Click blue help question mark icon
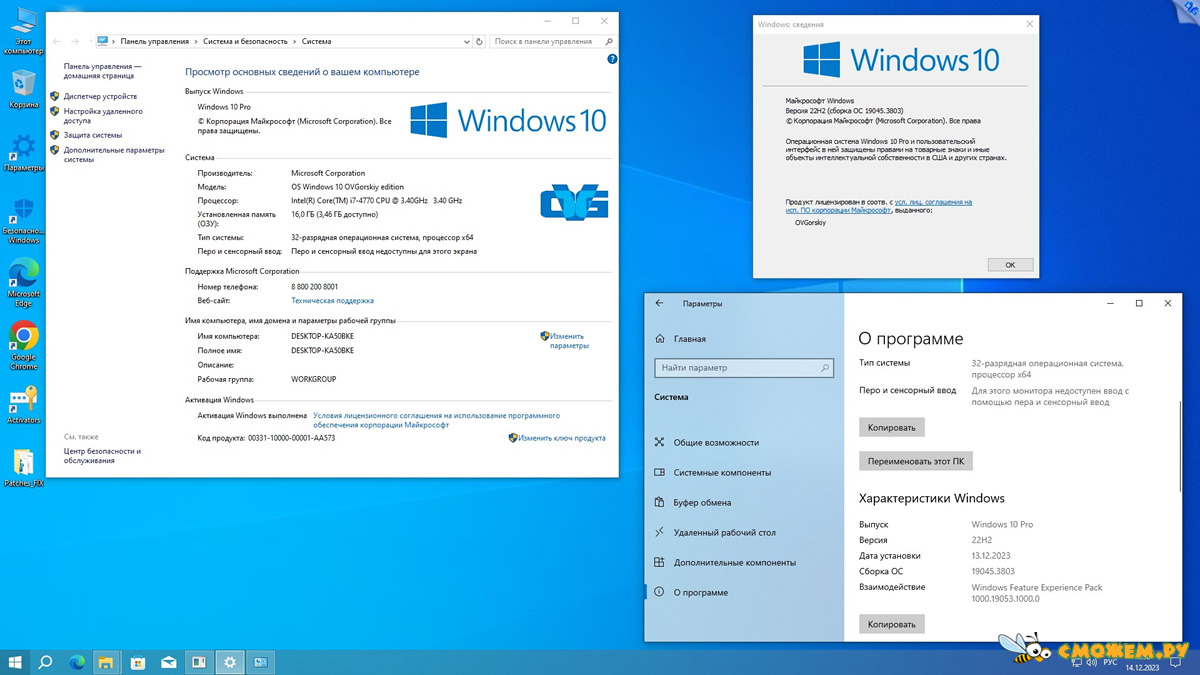 coord(612,60)
